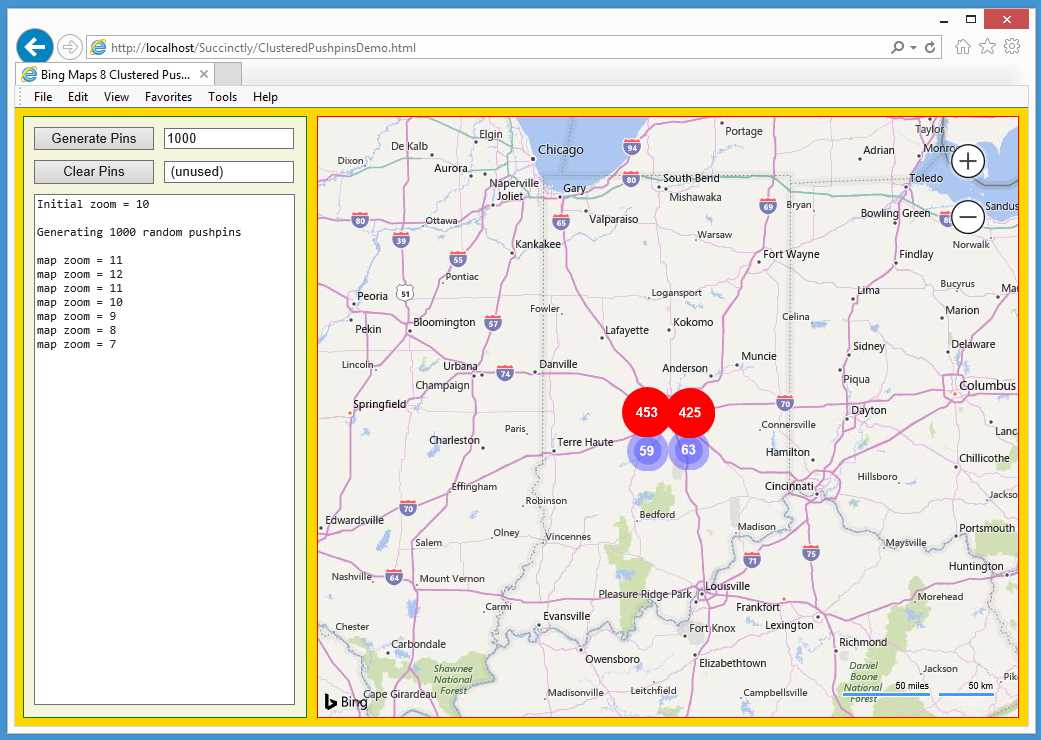Viewport: 1041px width, 740px height.
Task: Maximize the browser window
Action: point(971,19)
